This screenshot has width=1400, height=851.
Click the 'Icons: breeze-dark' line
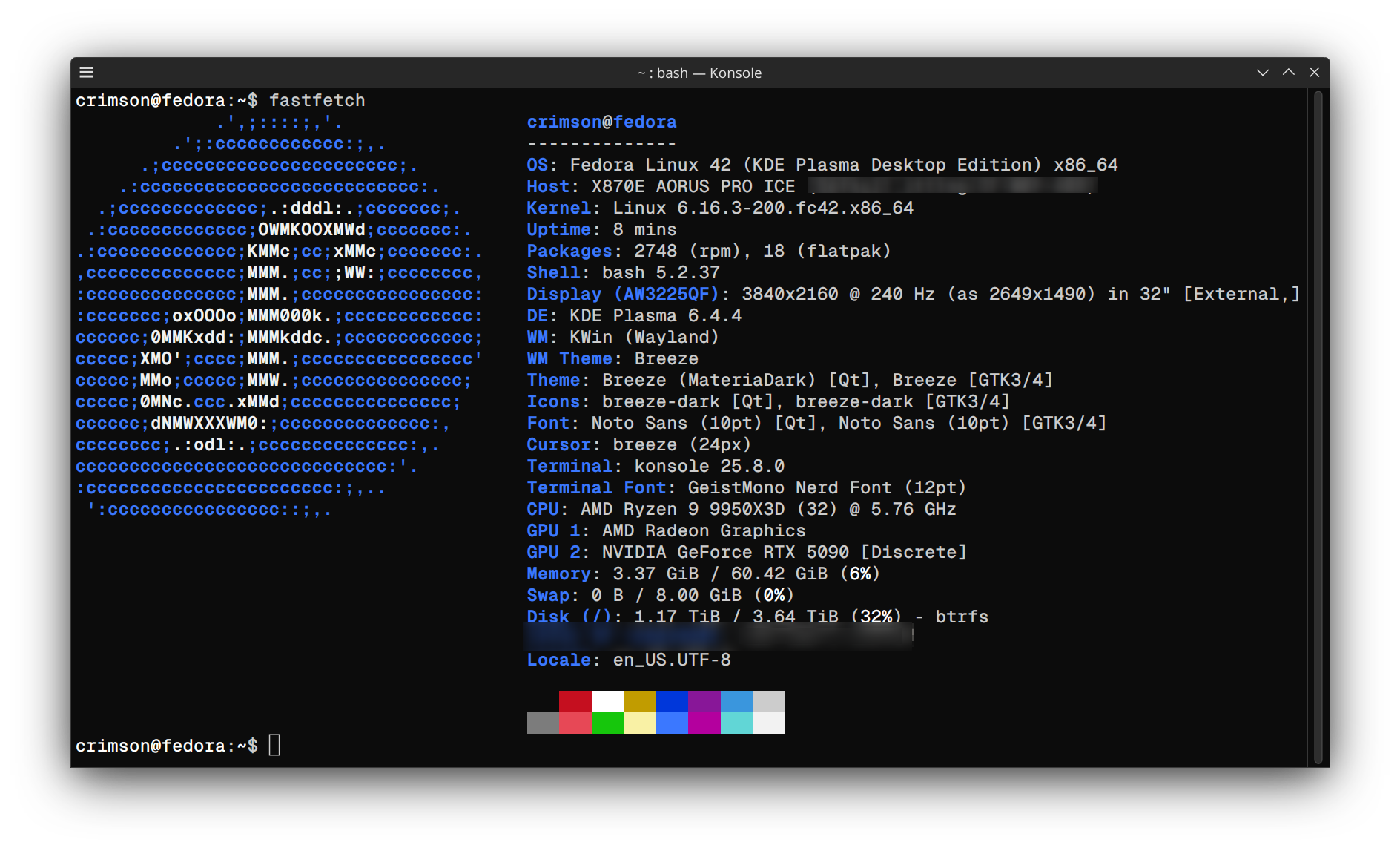[768, 401]
